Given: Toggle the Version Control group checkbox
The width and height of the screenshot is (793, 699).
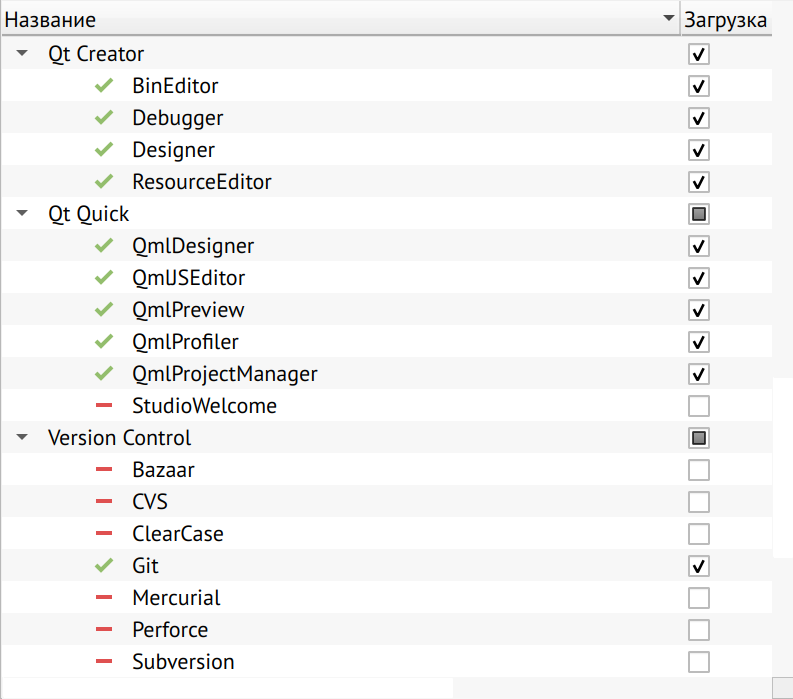Looking at the screenshot, I should point(698,438).
